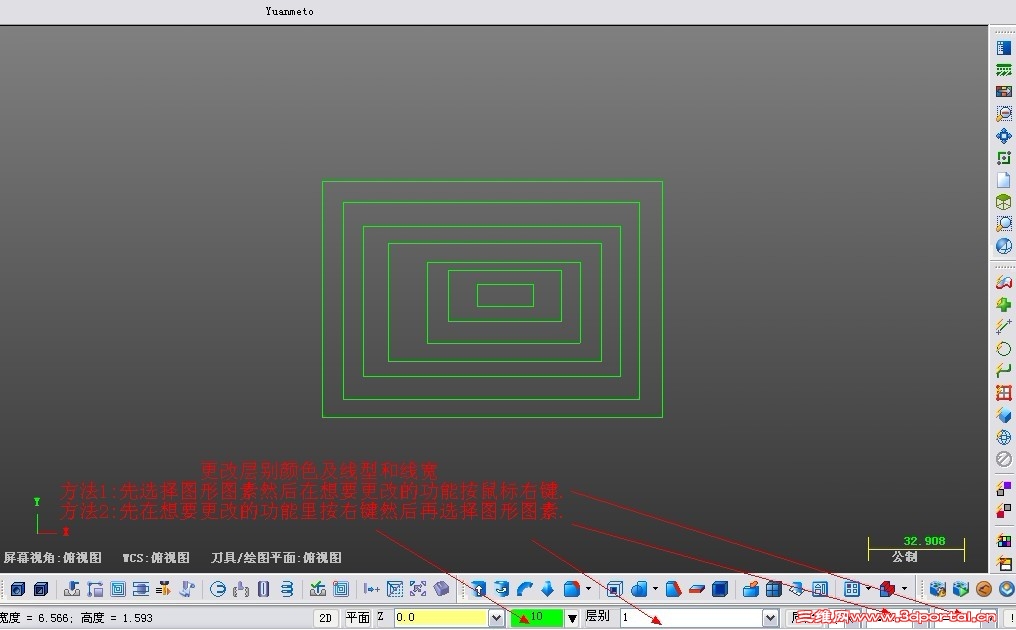The image size is (1016, 630).
Task: Click the cube-with-square icon in bottom toolbar
Action: 41,589
